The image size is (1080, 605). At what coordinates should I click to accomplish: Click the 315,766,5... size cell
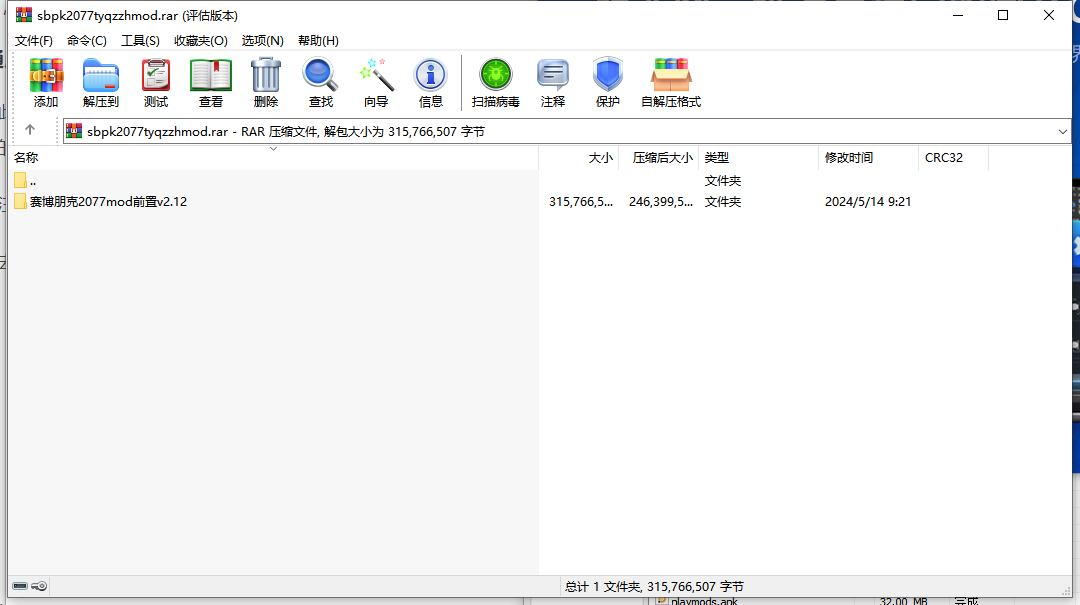click(x=581, y=202)
